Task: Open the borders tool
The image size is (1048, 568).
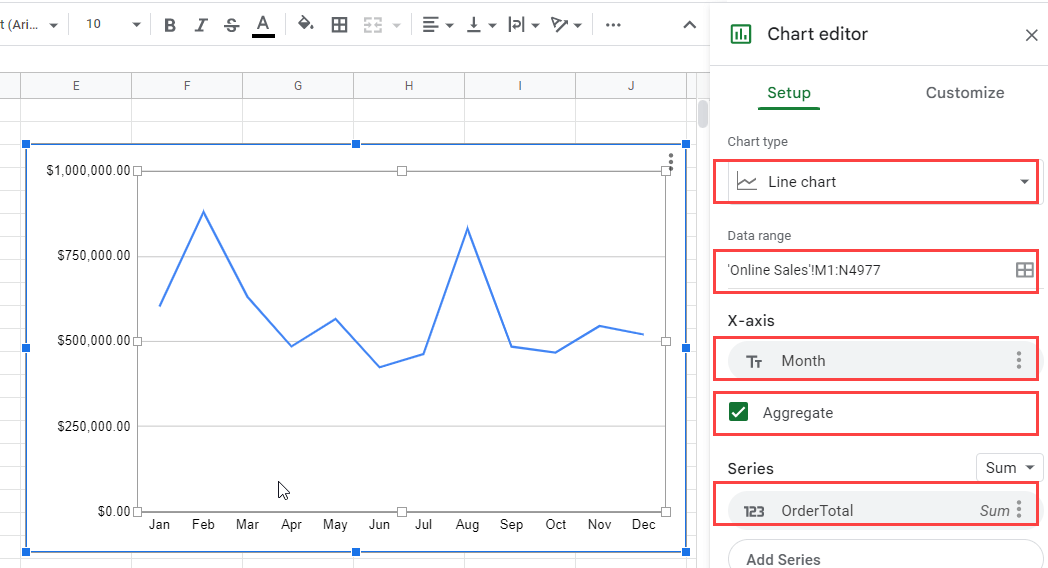Action: (x=340, y=25)
